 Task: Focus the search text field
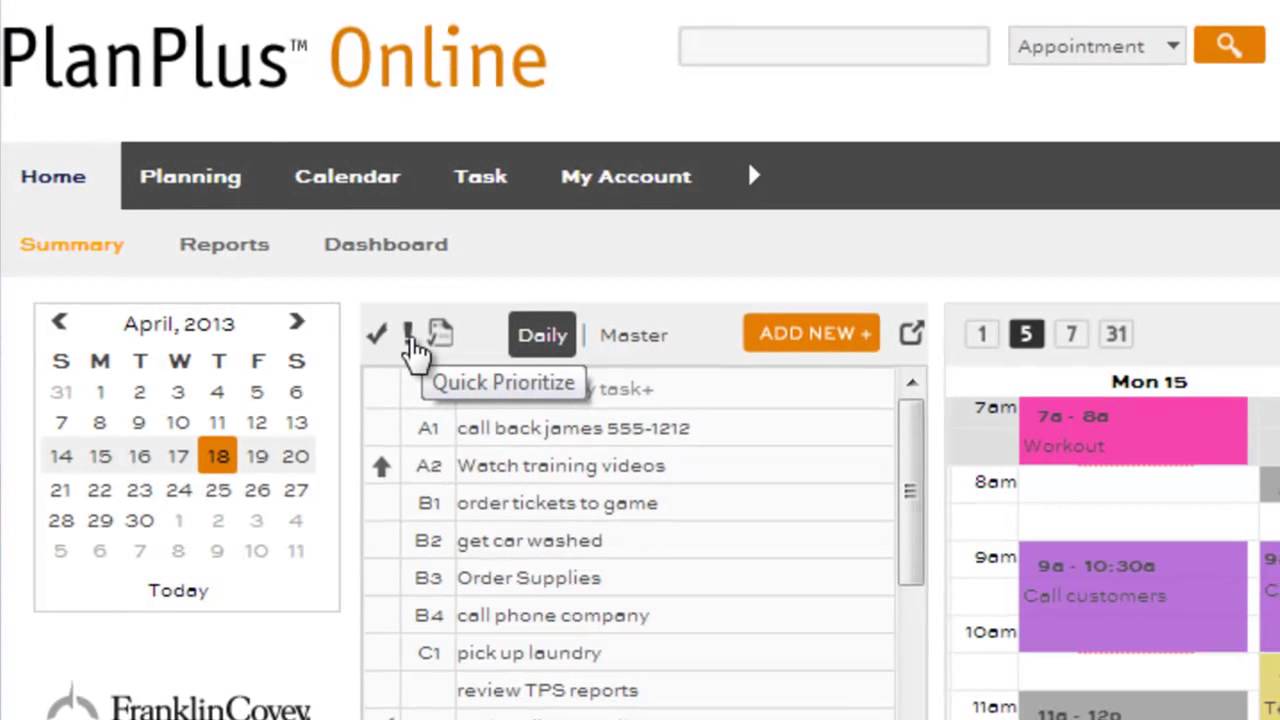pos(834,46)
